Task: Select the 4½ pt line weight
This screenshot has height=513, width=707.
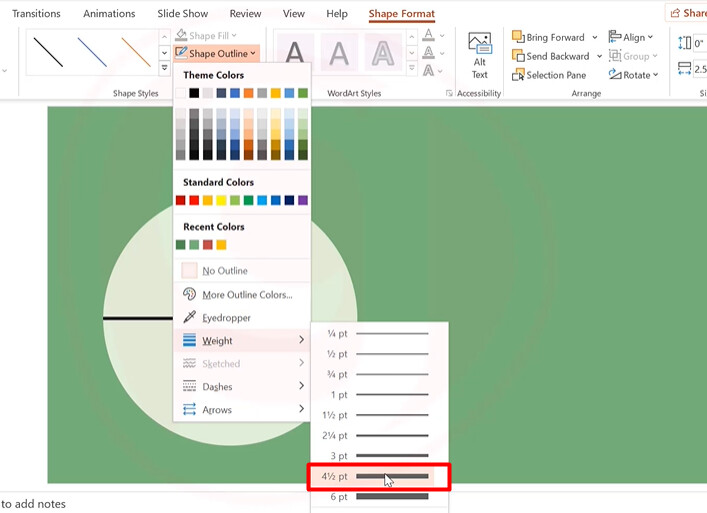Action: [379, 476]
